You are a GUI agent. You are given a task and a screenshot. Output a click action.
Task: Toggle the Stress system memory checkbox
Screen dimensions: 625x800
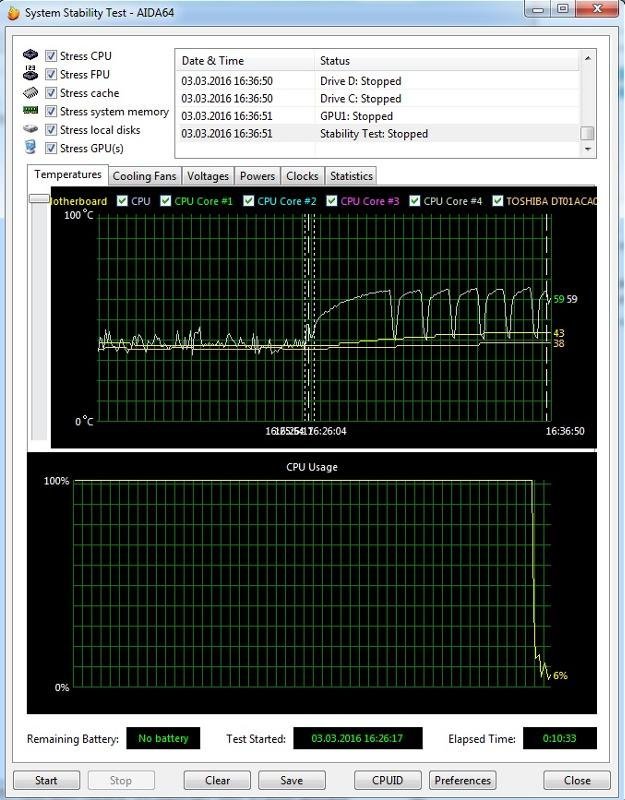point(51,111)
